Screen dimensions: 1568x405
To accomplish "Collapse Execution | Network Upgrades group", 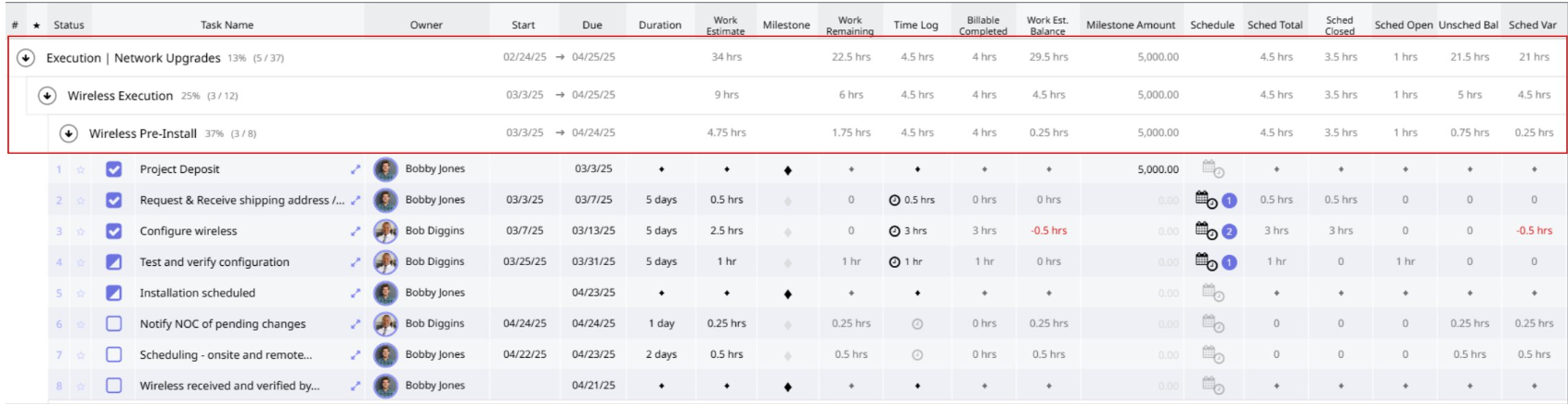I will tap(26, 58).
